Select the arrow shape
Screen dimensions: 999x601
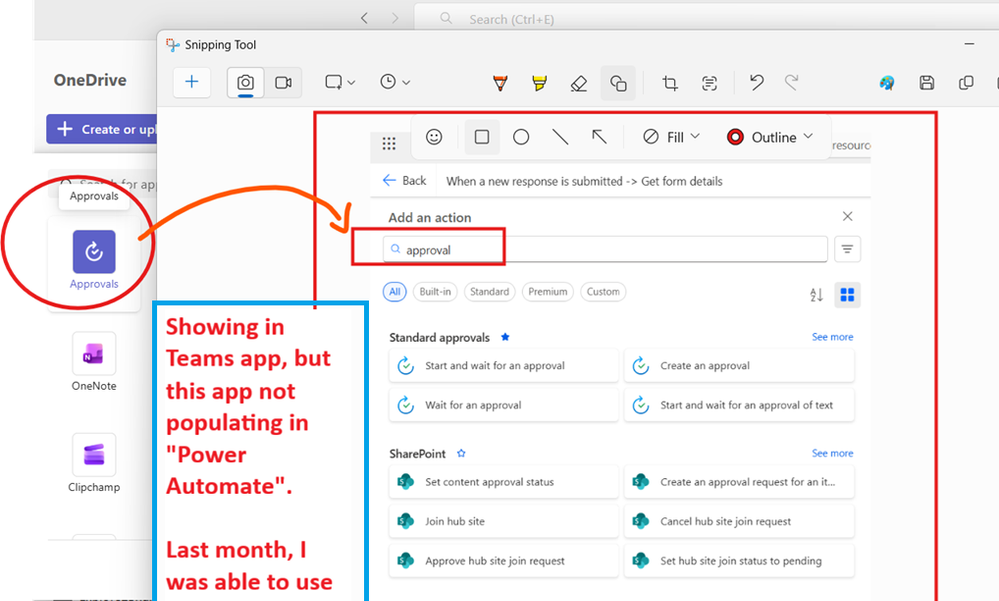[x=599, y=137]
